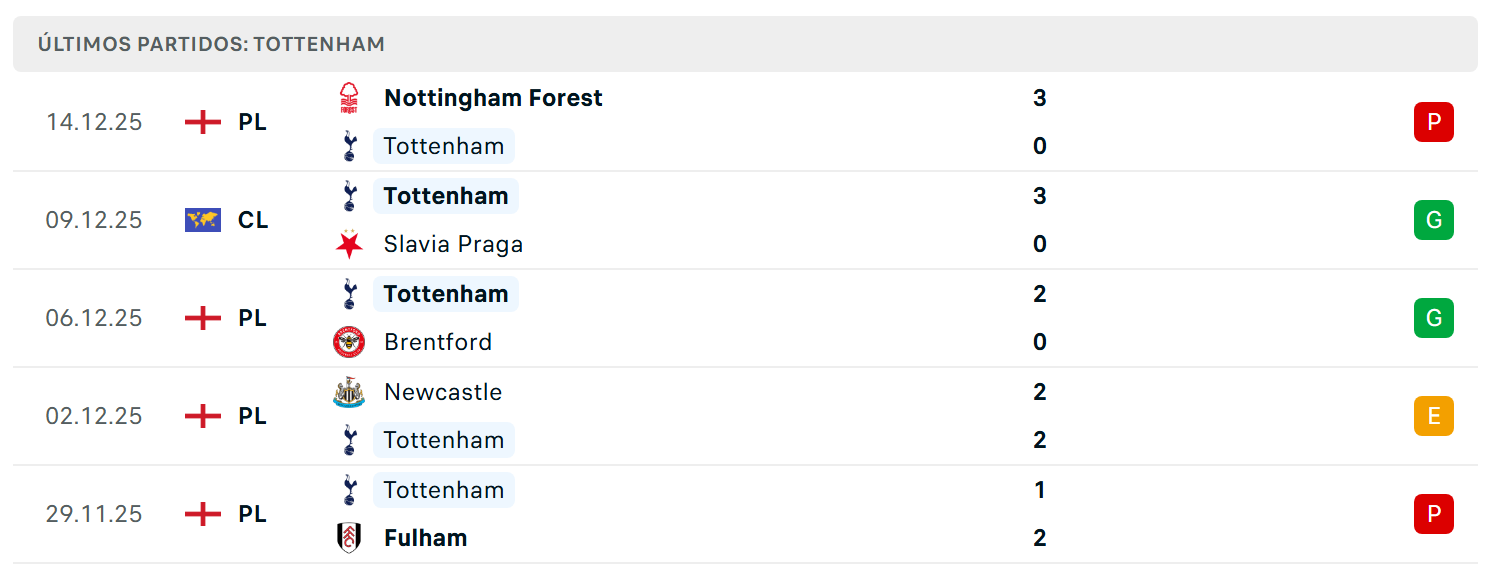Click the Nottingham Forest club crest
Image resolution: width=1493 pixels, height=581 pixels.
349,98
